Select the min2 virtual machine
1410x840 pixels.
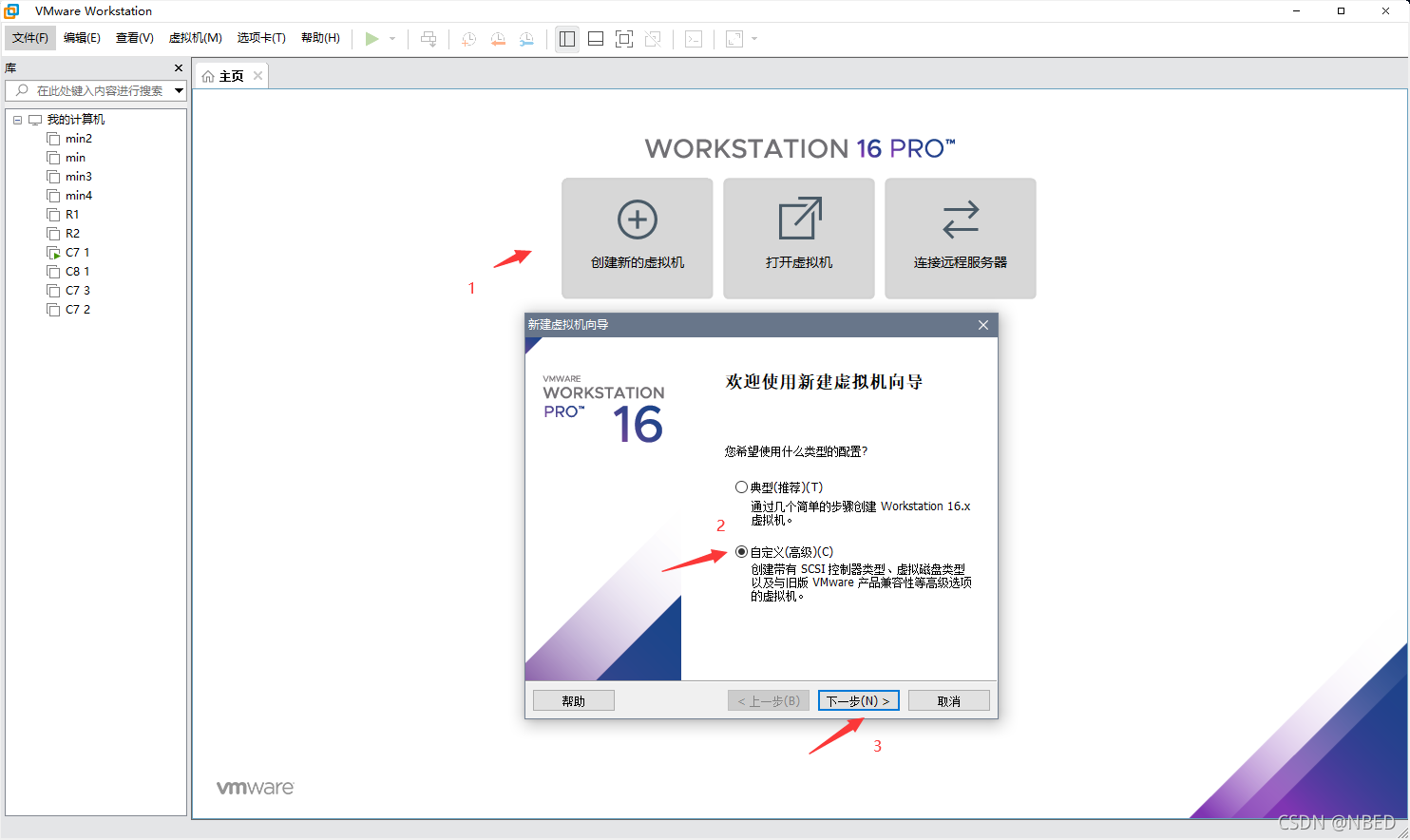pyautogui.click(x=79, y=139)
